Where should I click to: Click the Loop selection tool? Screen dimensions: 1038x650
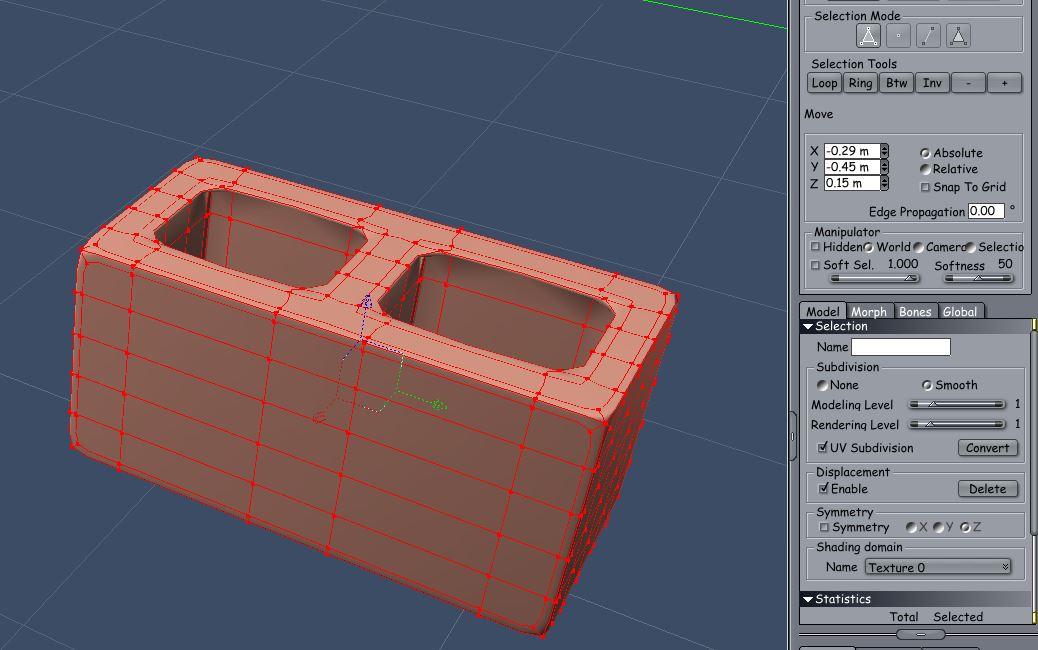click(824, 83)
